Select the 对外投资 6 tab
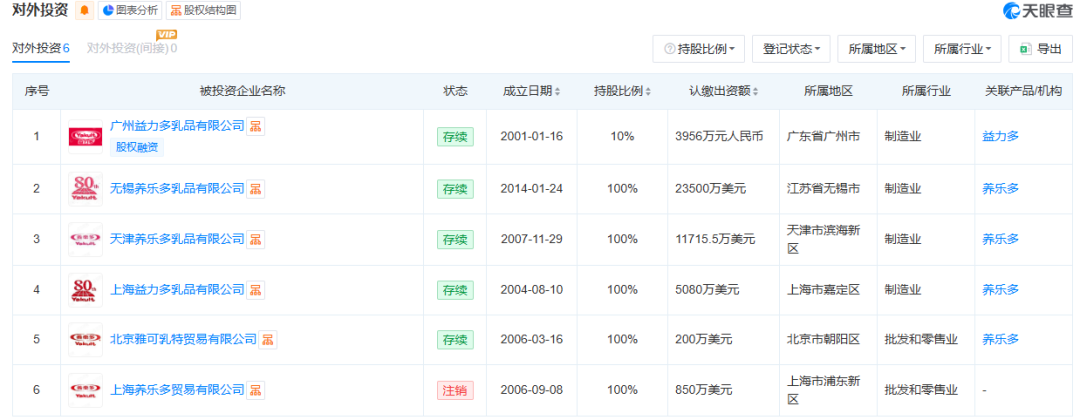Viewport: 1080px width, 420px height. point(40,48)
